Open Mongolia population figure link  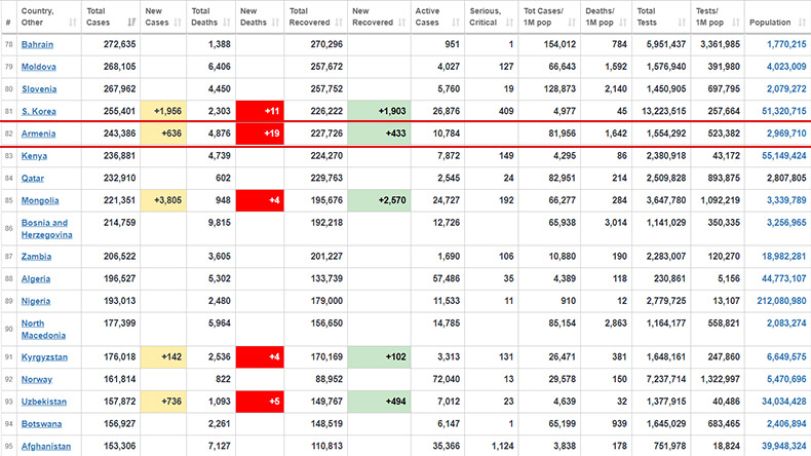(x=786, y=200)
